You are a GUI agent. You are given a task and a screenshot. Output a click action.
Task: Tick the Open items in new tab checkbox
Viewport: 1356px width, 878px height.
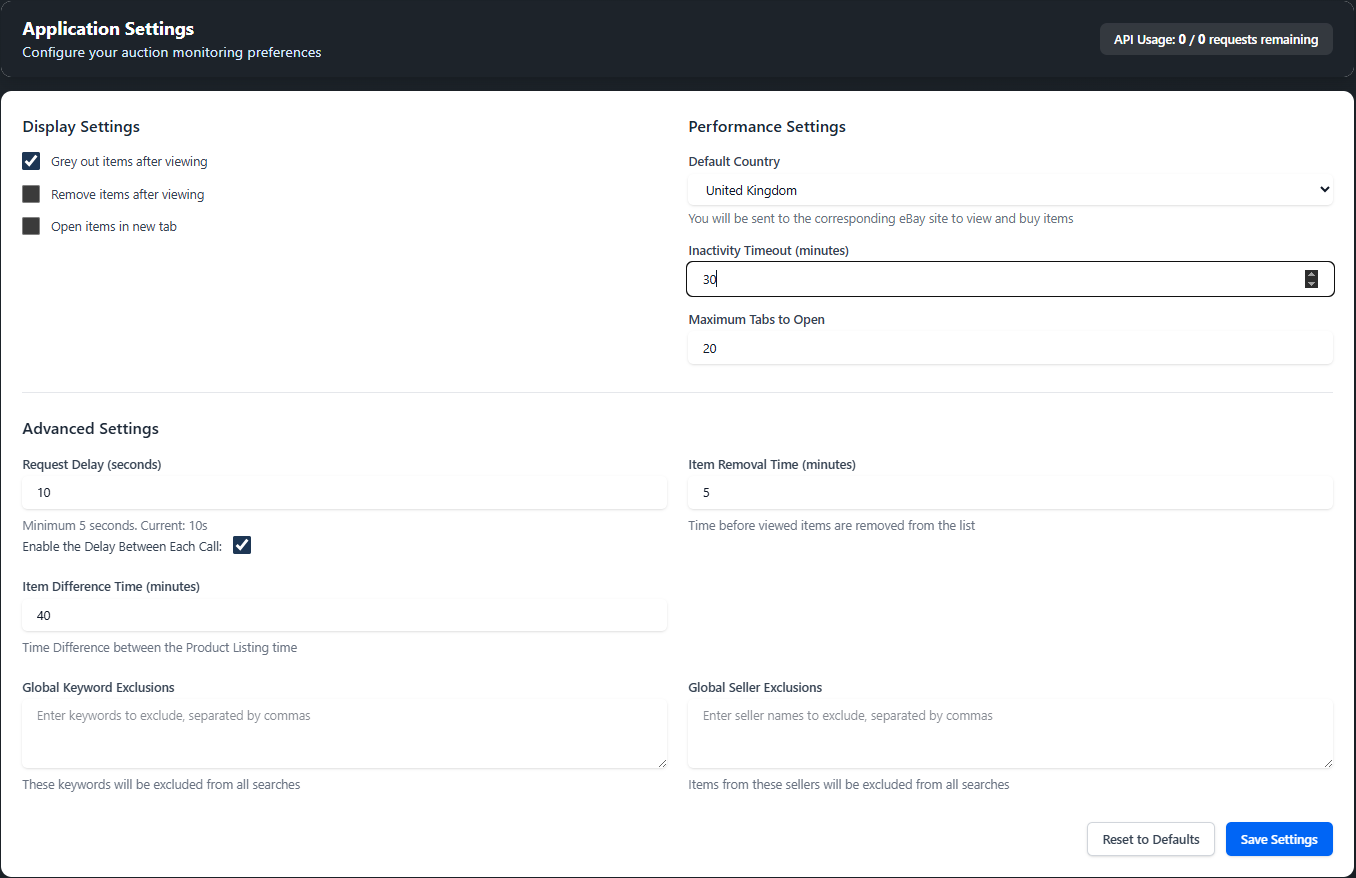pyautogui.click(x=31, y=226)
